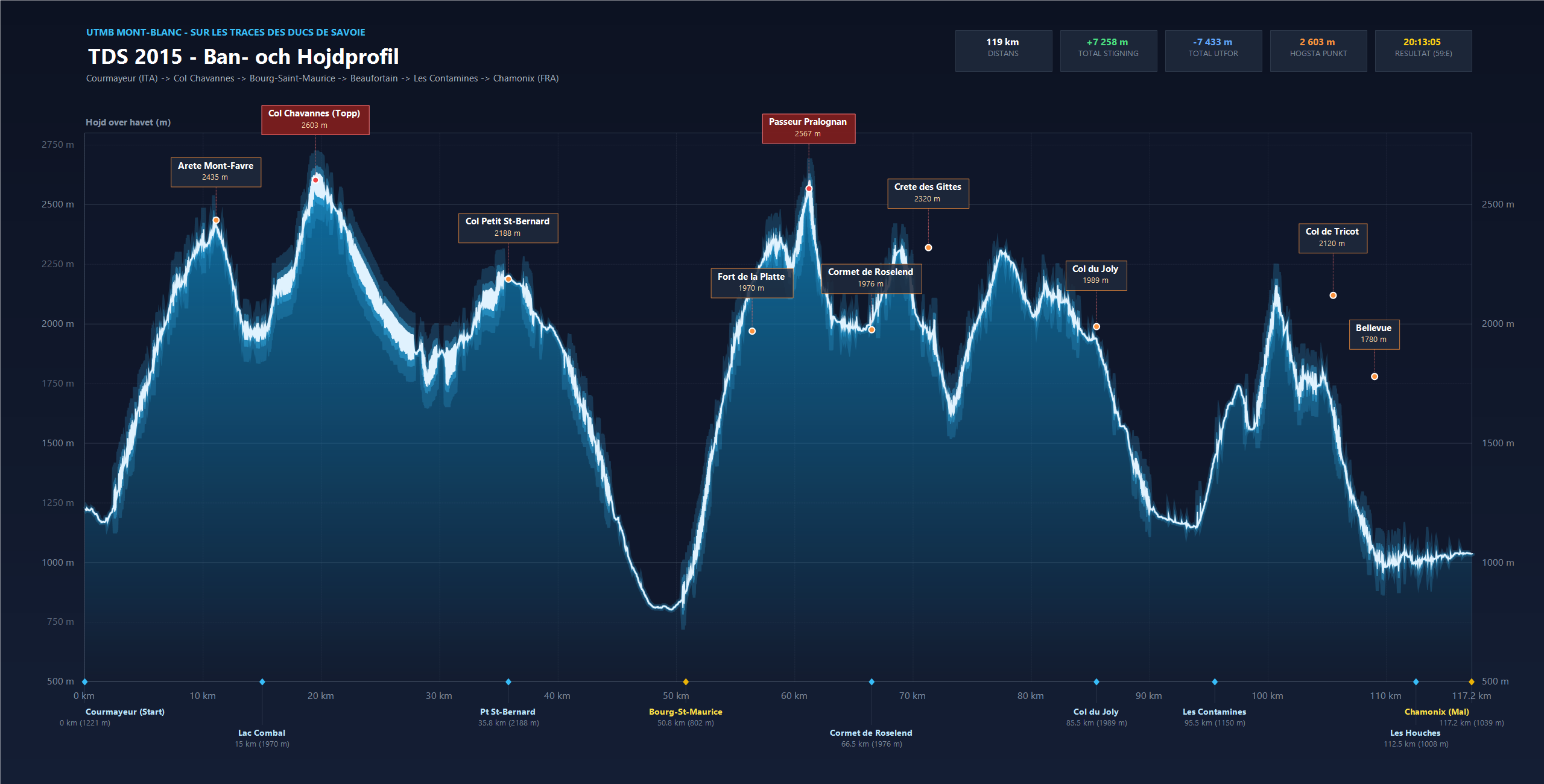Click the Pt St-Bernard diamond on axis

[x=508, y=681]
